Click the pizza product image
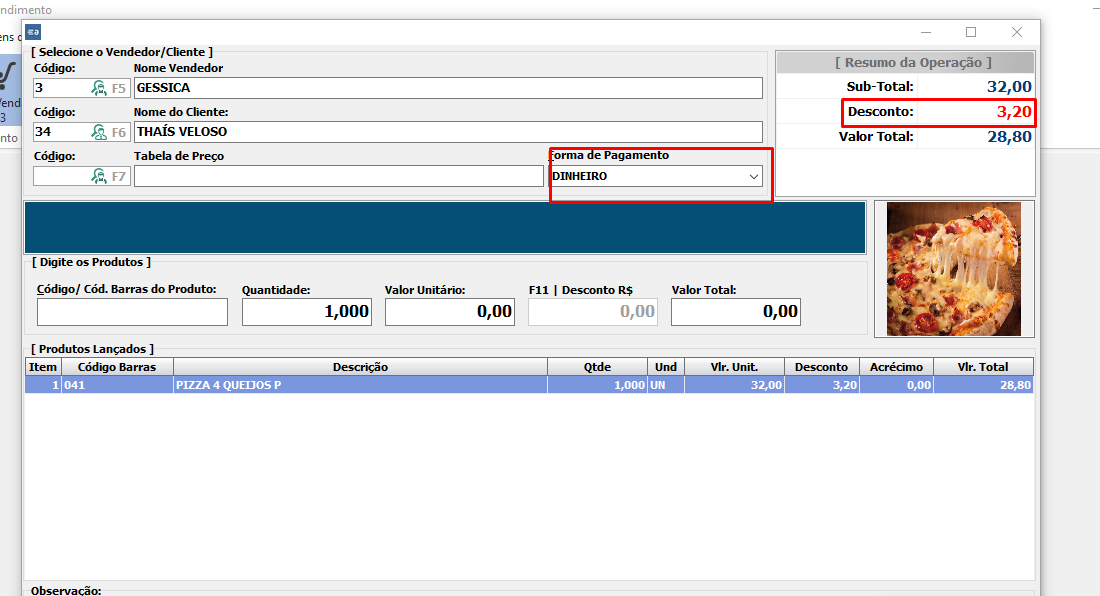 (x=953, y=269)
